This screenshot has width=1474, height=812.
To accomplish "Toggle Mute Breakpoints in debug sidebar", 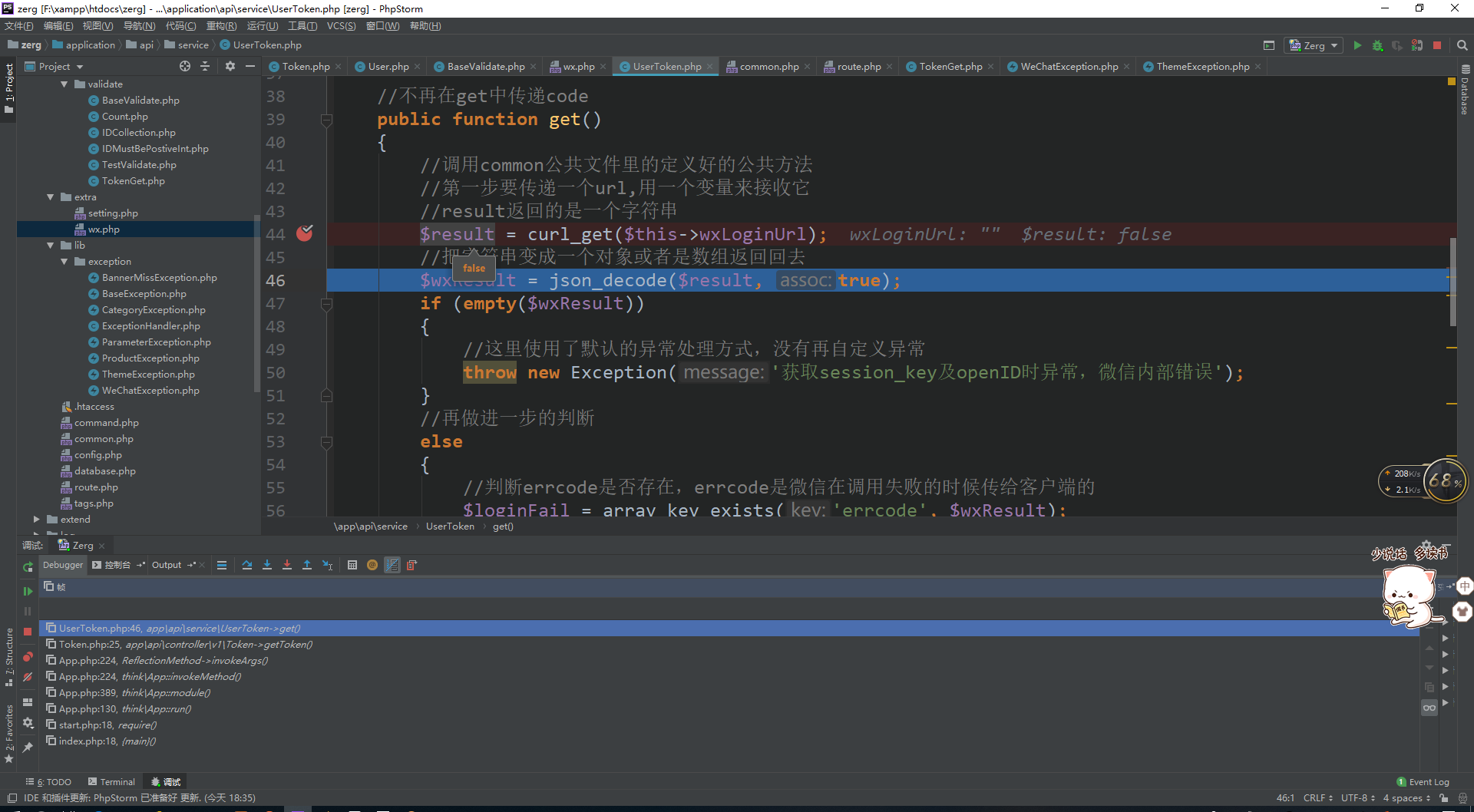I will [28, 677].
